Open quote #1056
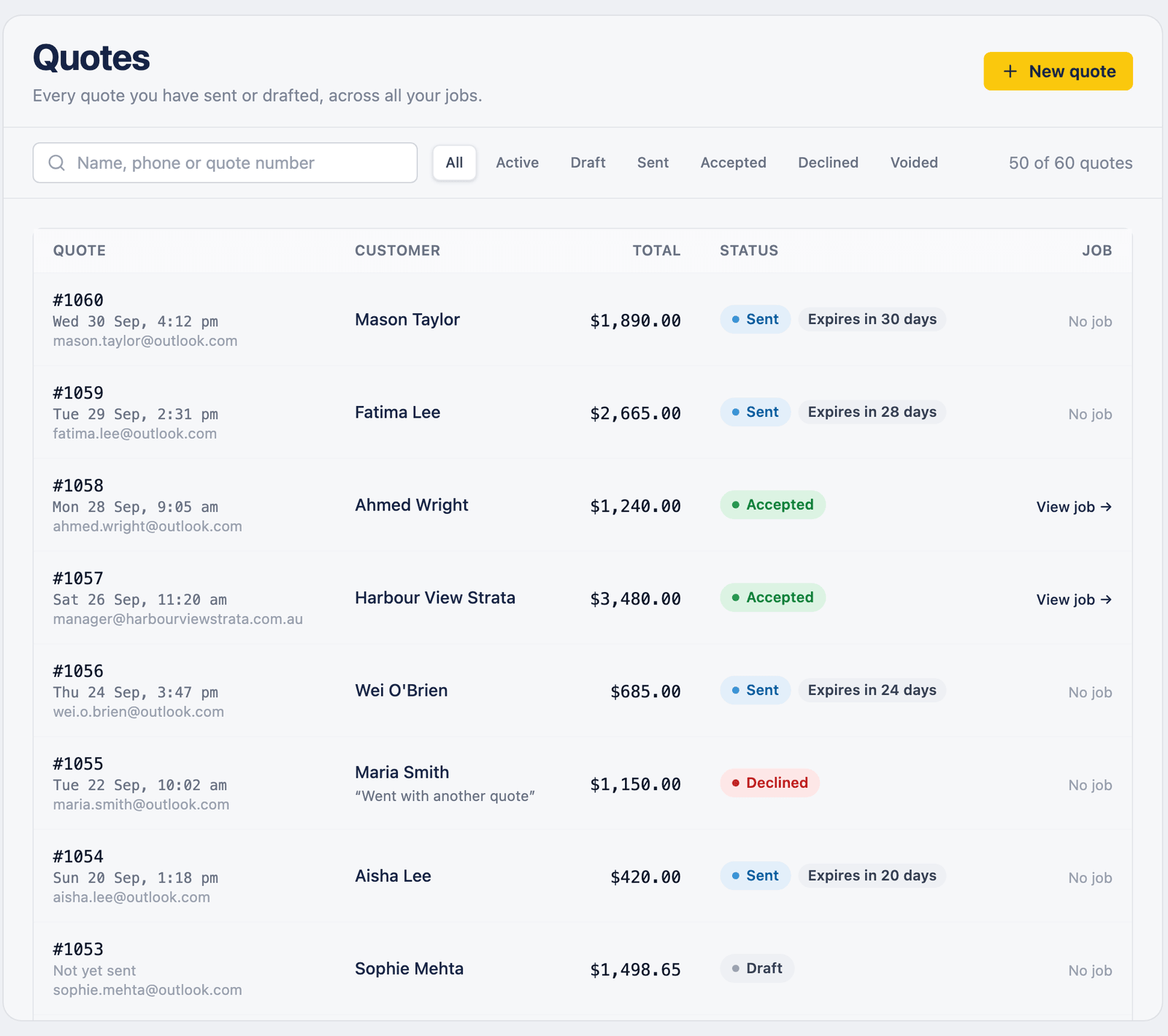 click(x=78, y=671)
